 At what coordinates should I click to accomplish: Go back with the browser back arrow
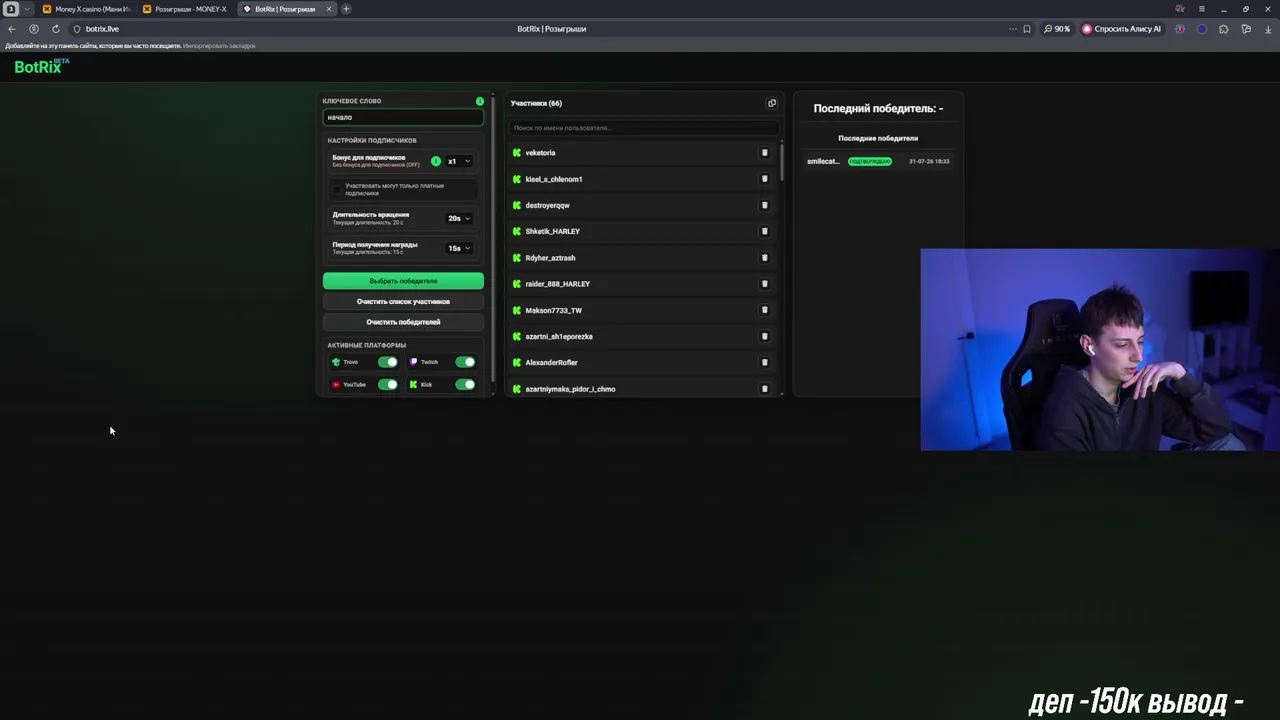[12, 29]
